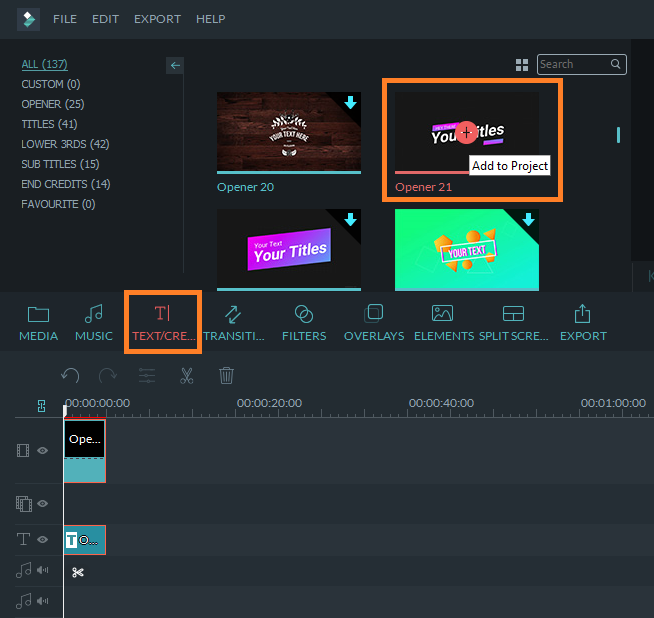This screenshot has height=618, width=654.
Task: Select the OPENER (25) category
Action: (x=53, y=104)
